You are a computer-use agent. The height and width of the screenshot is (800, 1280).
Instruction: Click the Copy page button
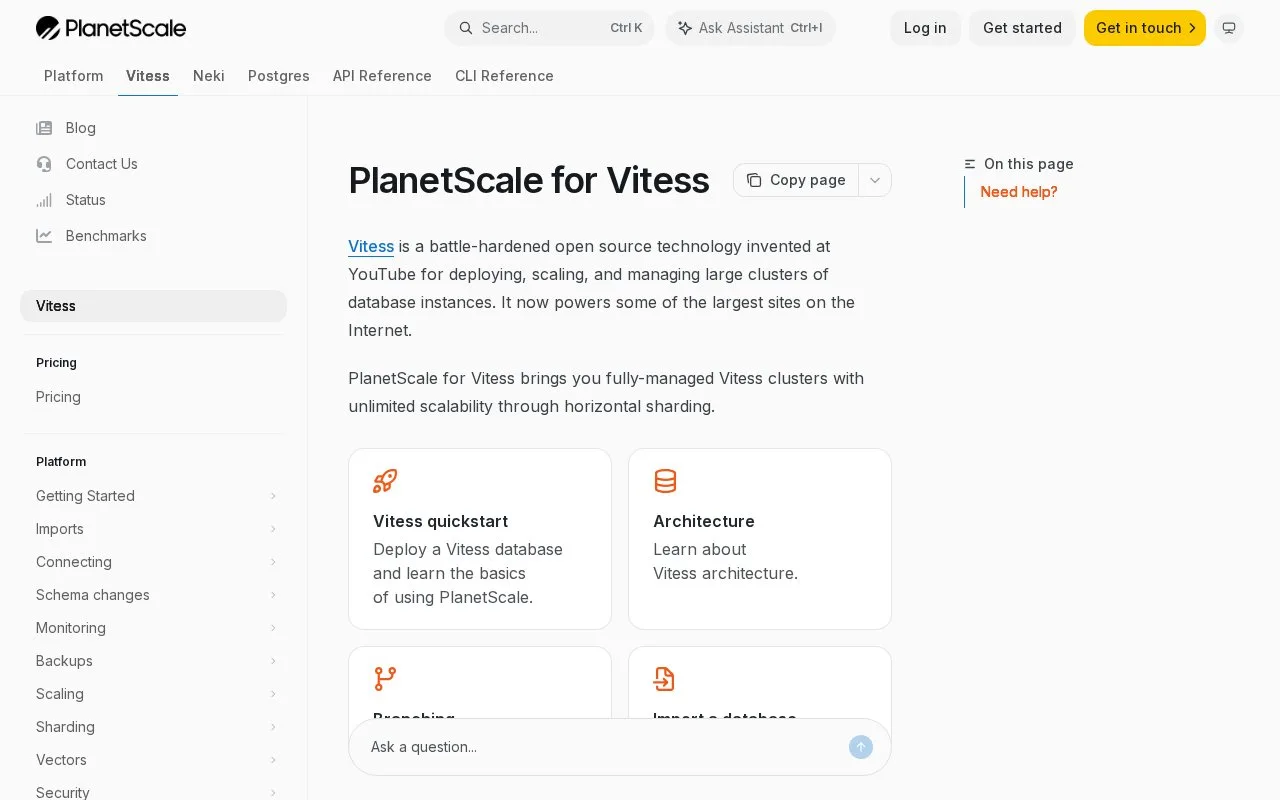tap(796, 180)
